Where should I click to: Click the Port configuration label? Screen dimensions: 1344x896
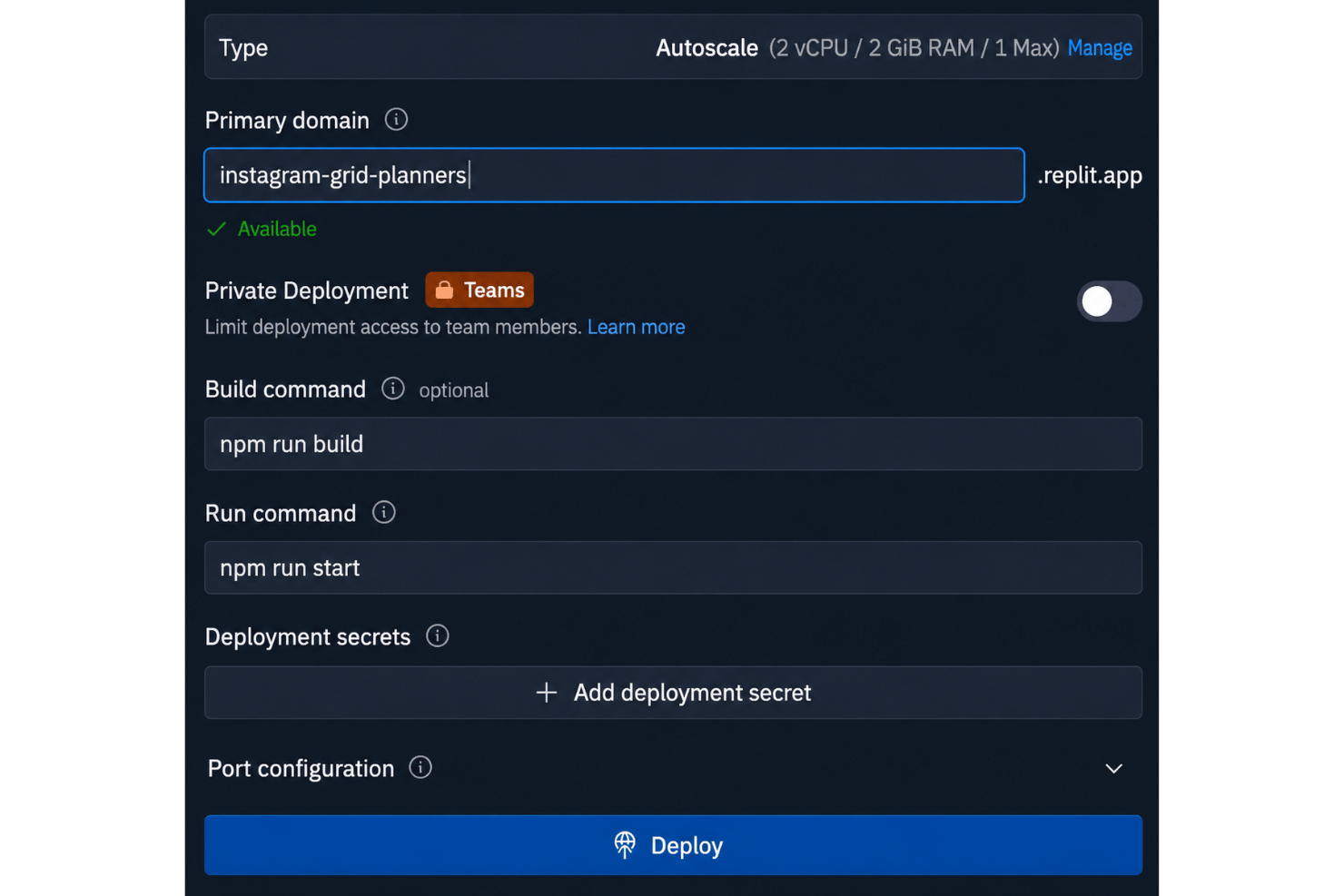click(301, 768)
